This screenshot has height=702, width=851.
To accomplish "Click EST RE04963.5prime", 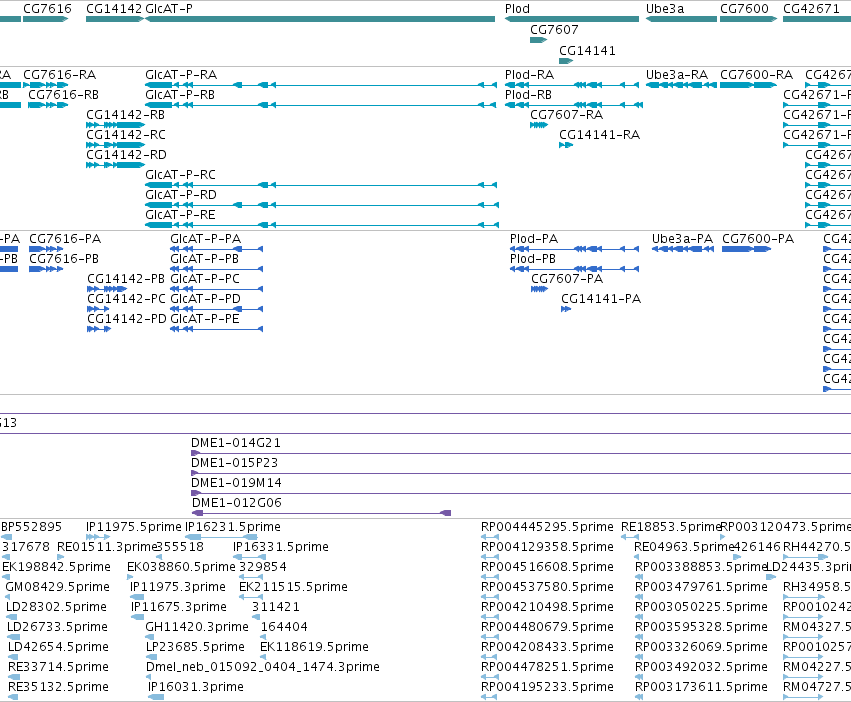I will (638, 557).
